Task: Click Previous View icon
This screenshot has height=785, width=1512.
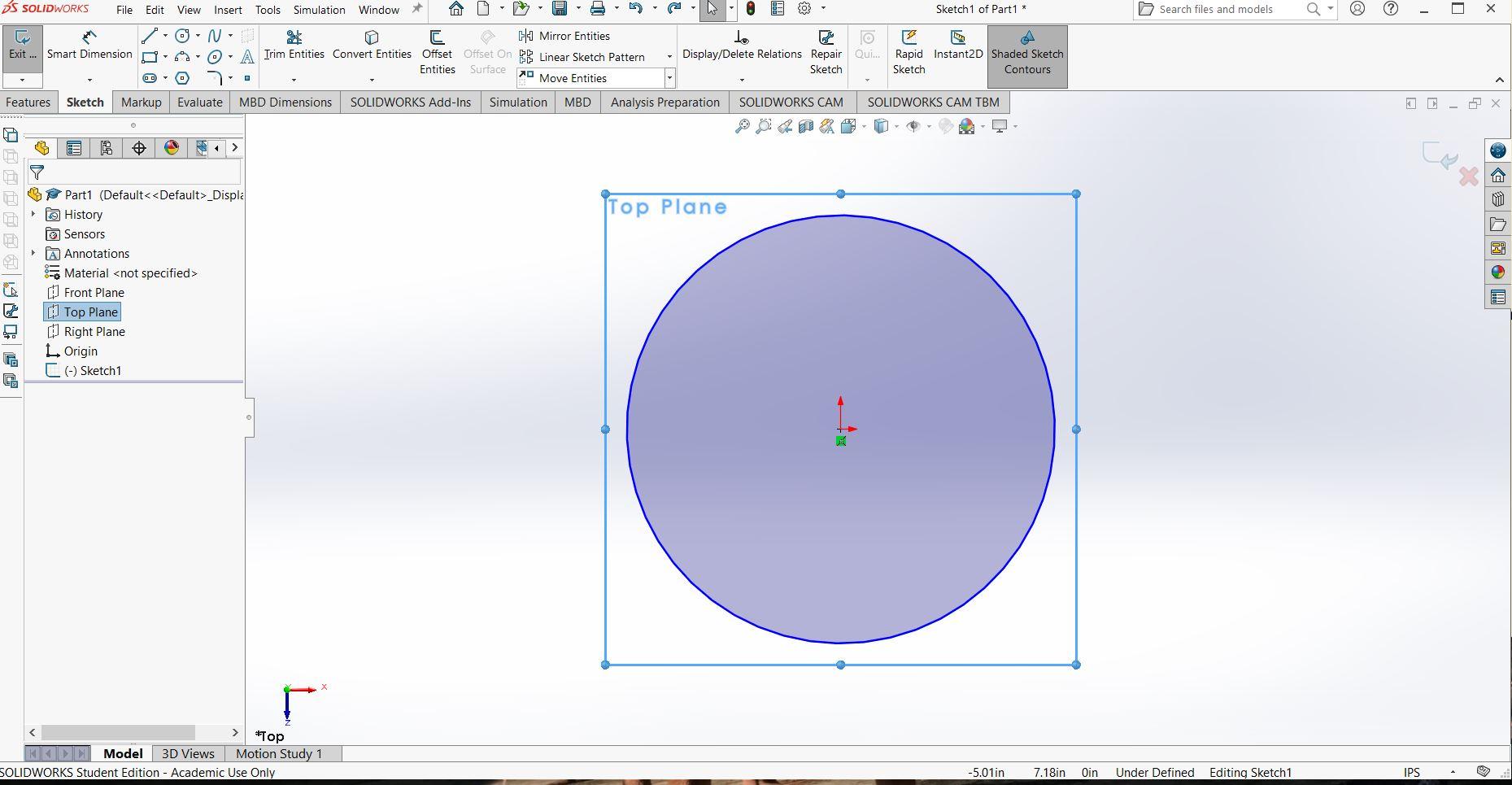Action: click(x=785, y=126)
